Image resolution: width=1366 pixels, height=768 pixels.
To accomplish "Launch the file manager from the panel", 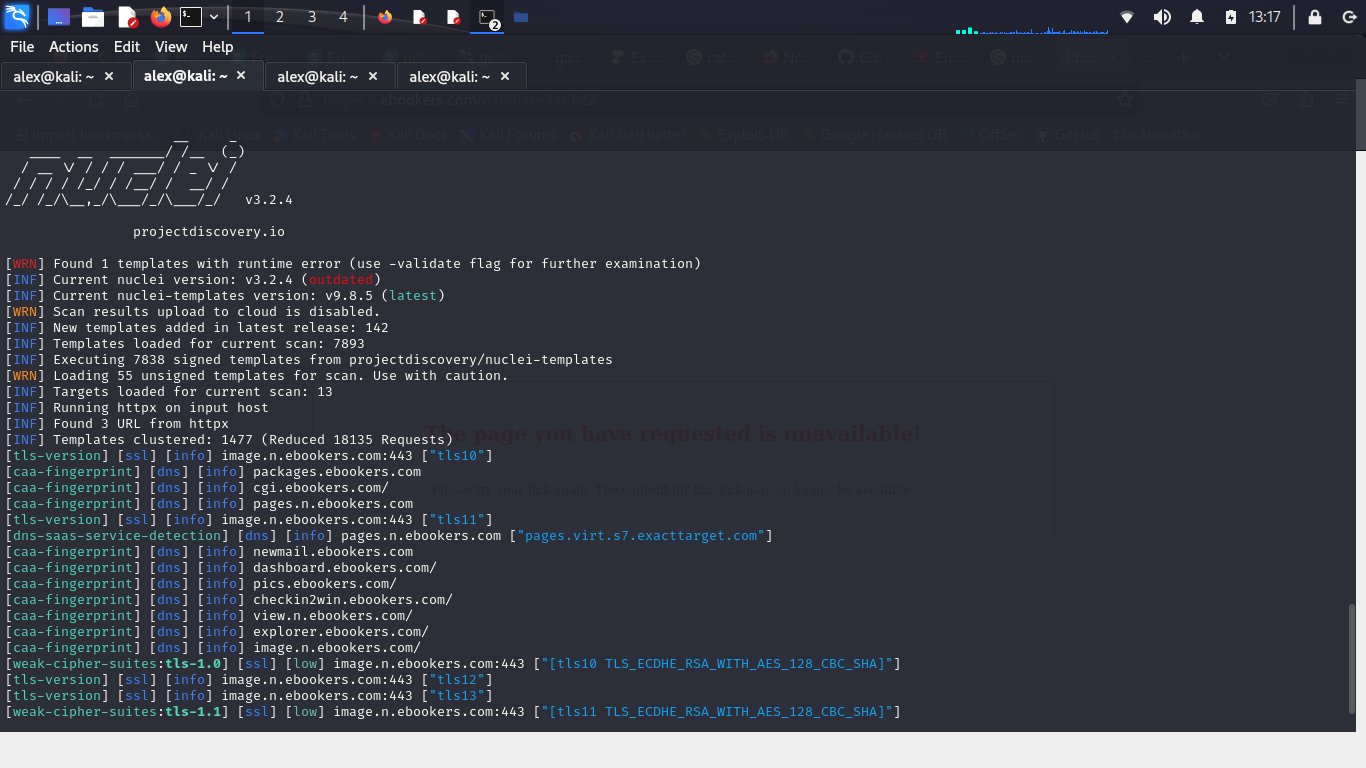I will (x=93, y=17).
